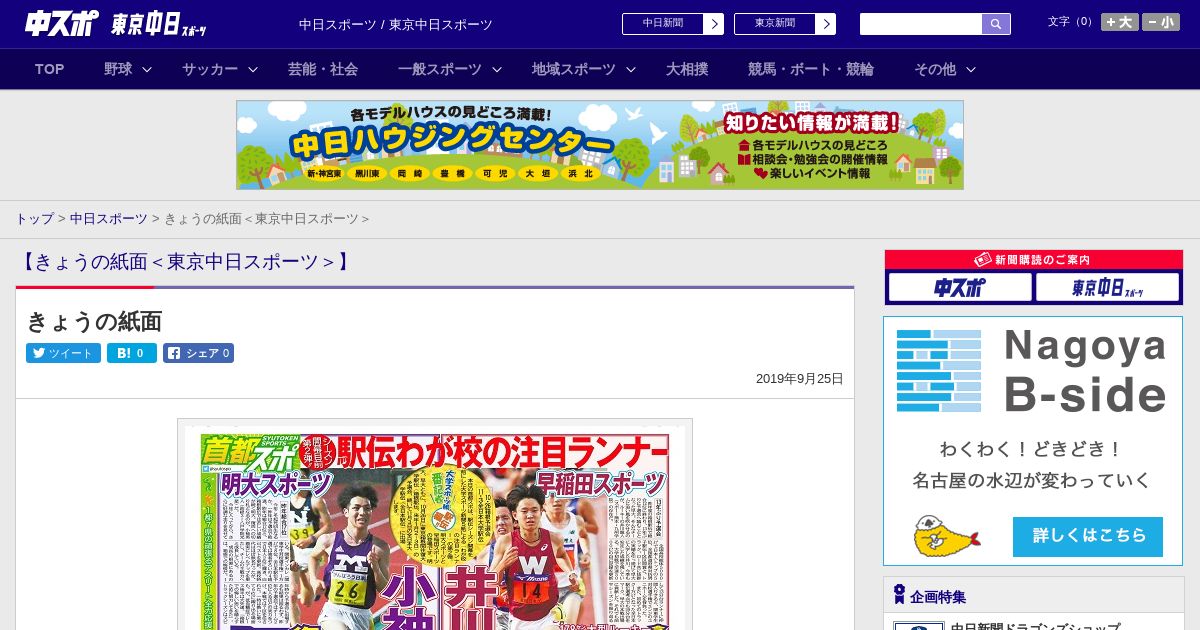This screenshot has width=1200, height=630.
Task: Click the 企画特集 ribbon icon
Action: point(899,595)
